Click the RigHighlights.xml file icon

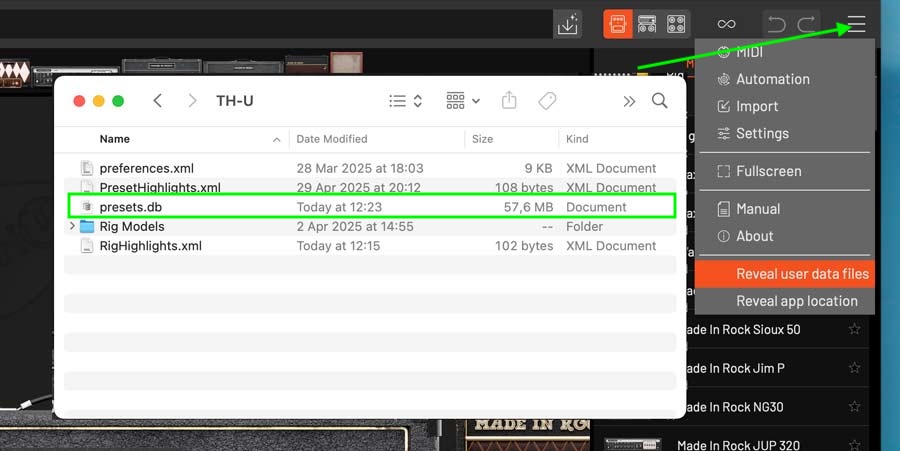87,246
